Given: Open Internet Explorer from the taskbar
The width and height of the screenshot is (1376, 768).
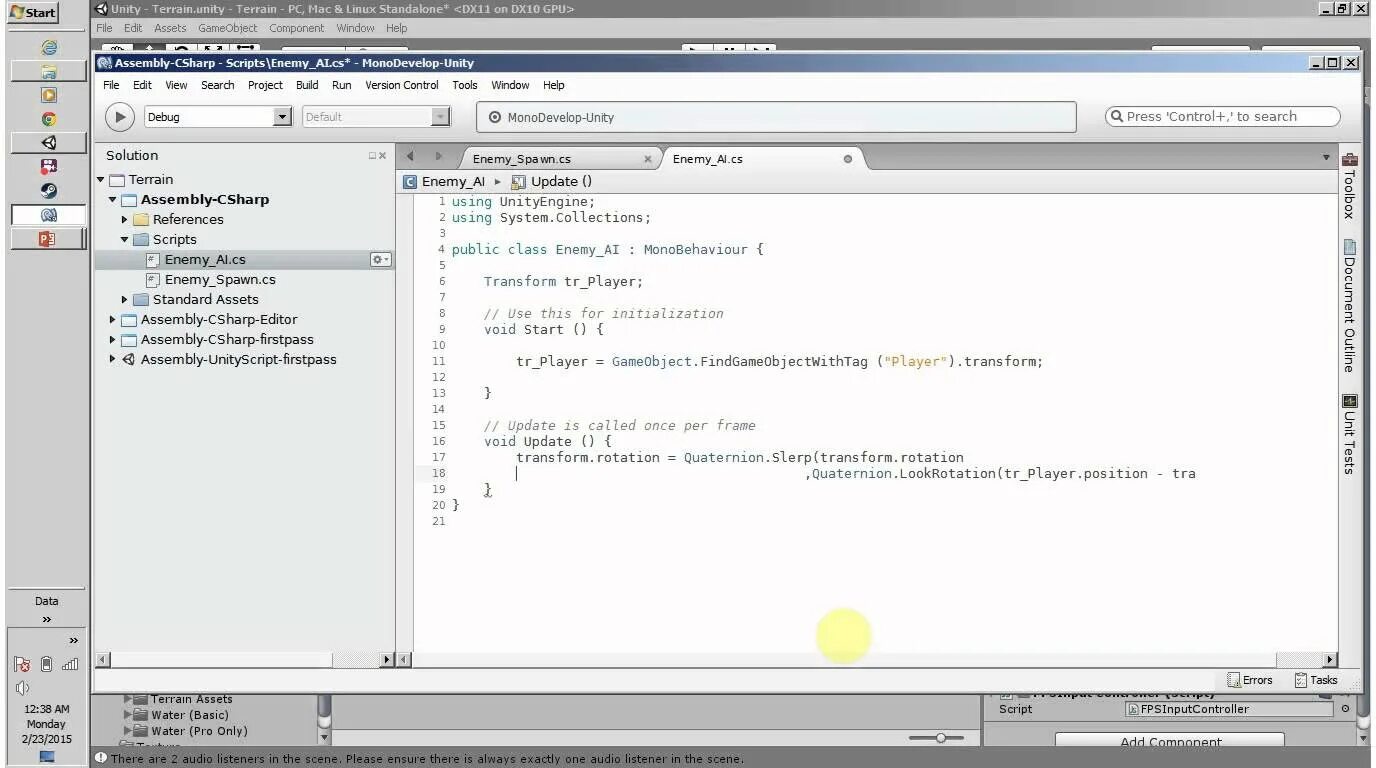Looking at the screenshot, I should coord(48,47).
